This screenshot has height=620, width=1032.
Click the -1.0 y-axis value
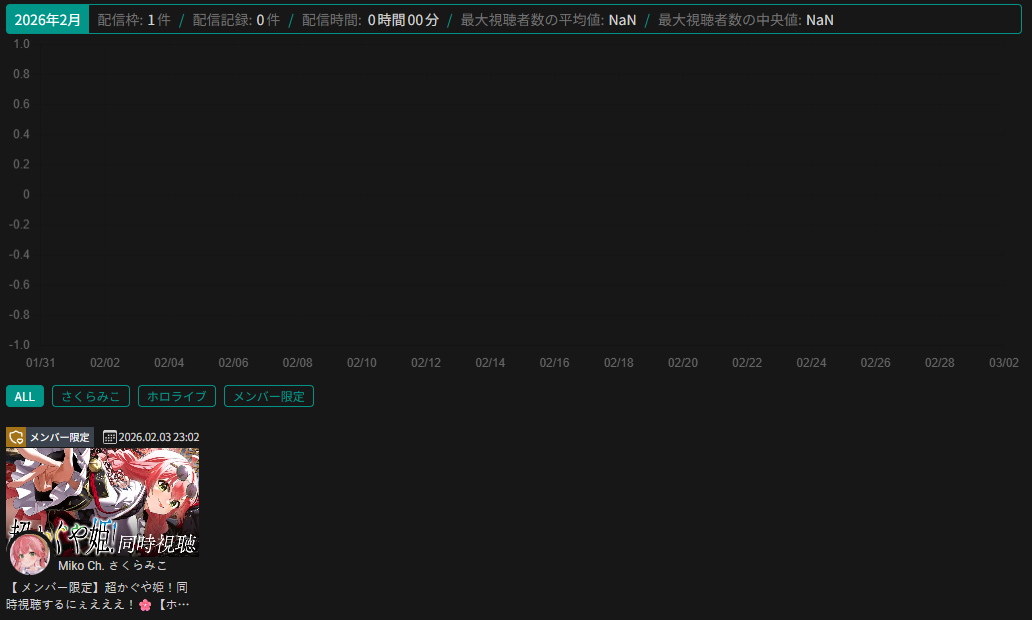[20, 345]
